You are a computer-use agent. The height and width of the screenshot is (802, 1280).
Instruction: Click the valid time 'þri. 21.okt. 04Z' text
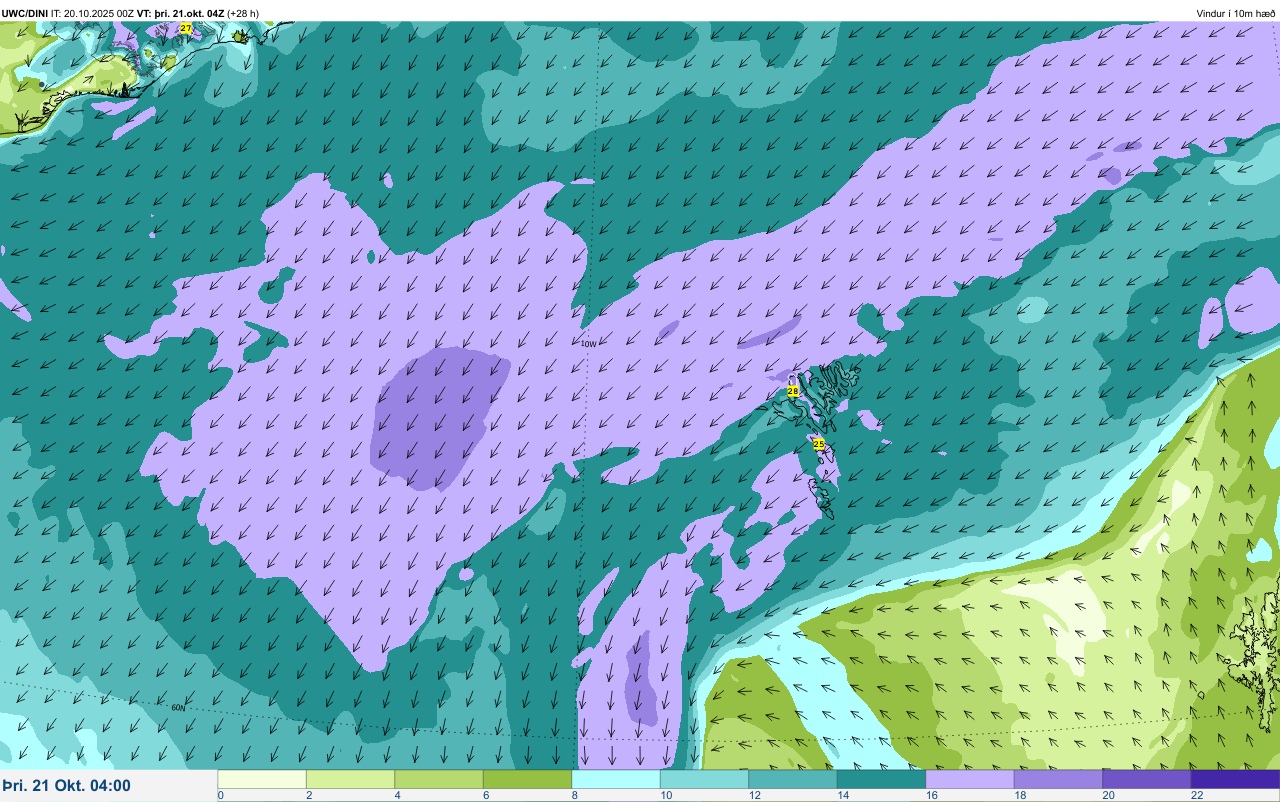(x=189, y=13)
